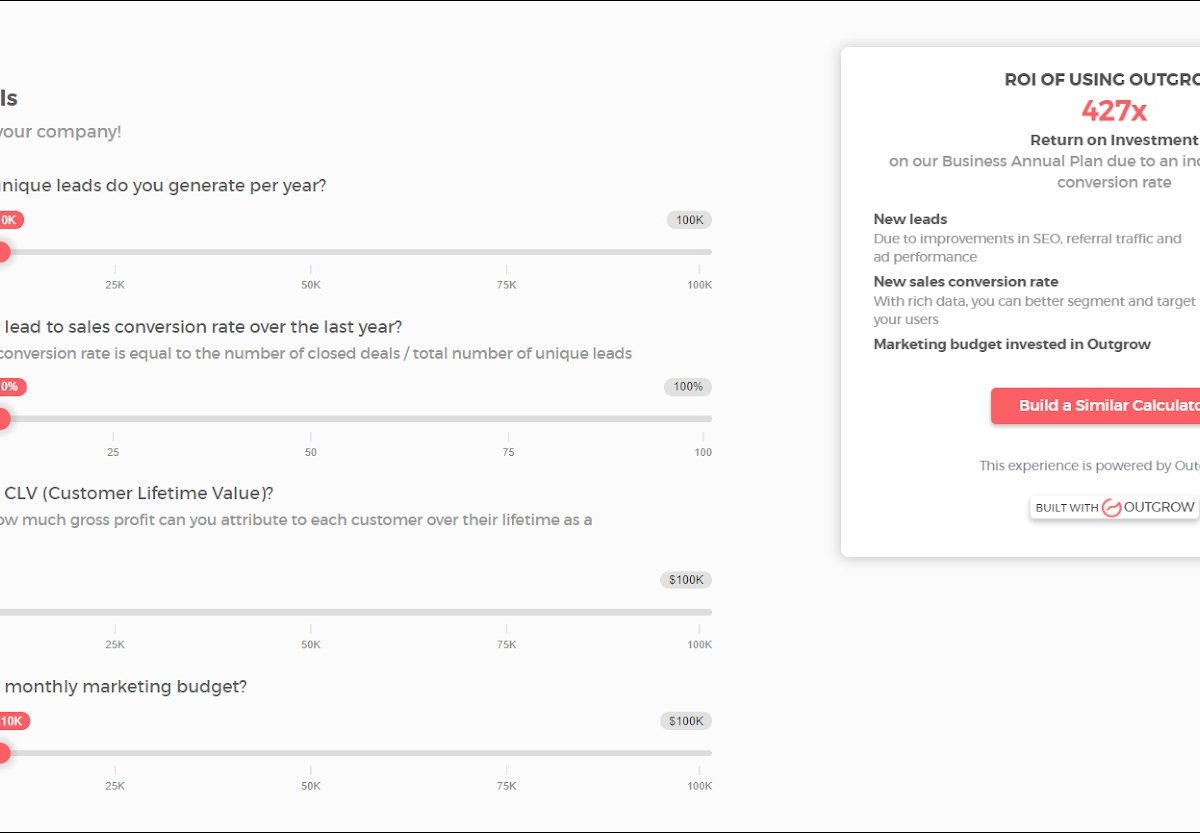Set the conversion rate slider to 50

point(311,419)
